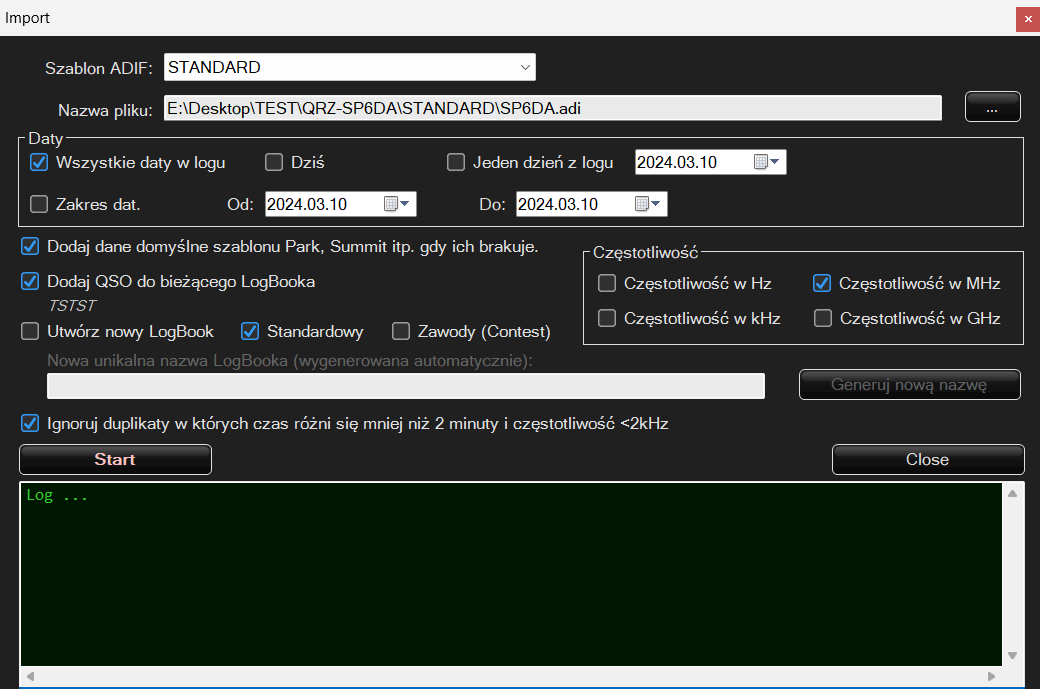Screen dimensions: 1040x689
Task: Enable Częstotliwość w Hz checkbox
Action: pos(607,284)
